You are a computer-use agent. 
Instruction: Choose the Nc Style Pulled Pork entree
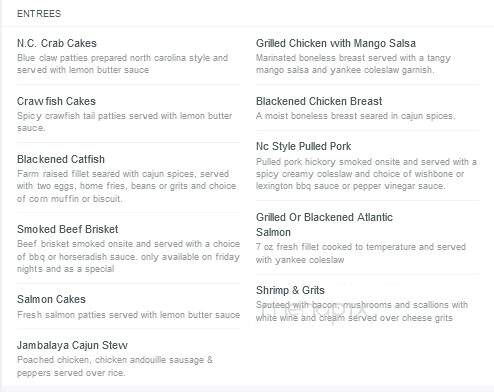(303, 146)
